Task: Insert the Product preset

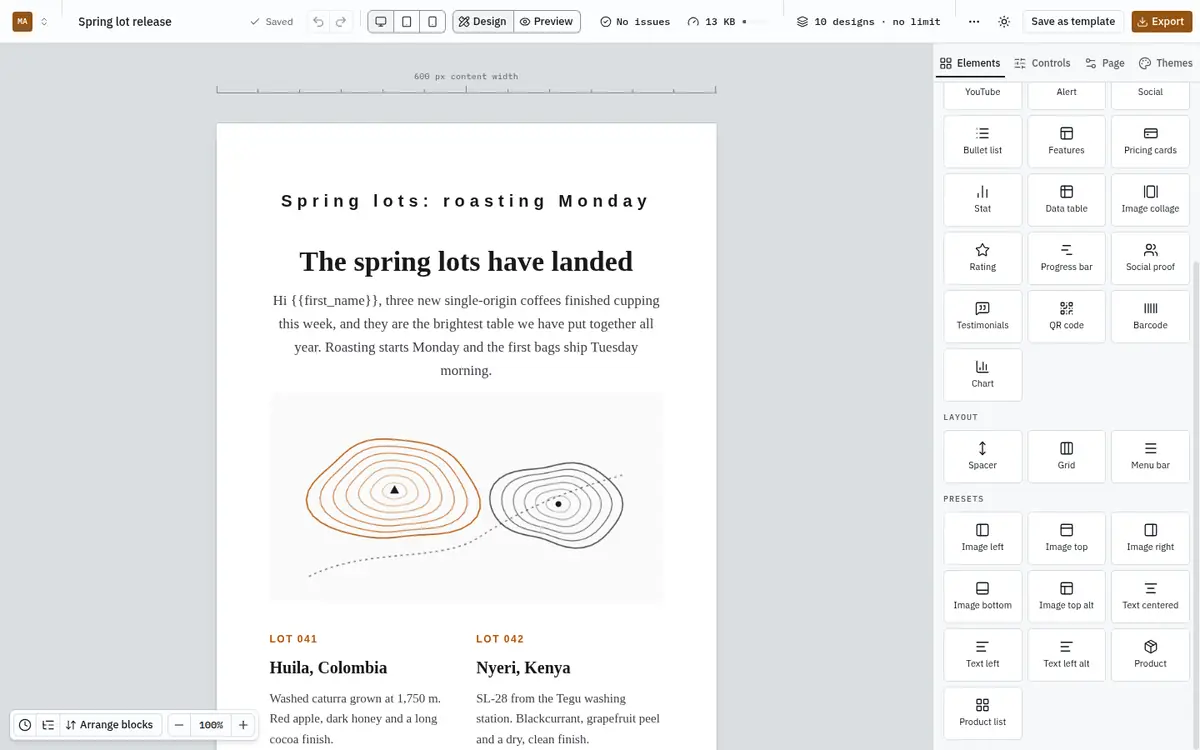Action: pos(1150,654)
